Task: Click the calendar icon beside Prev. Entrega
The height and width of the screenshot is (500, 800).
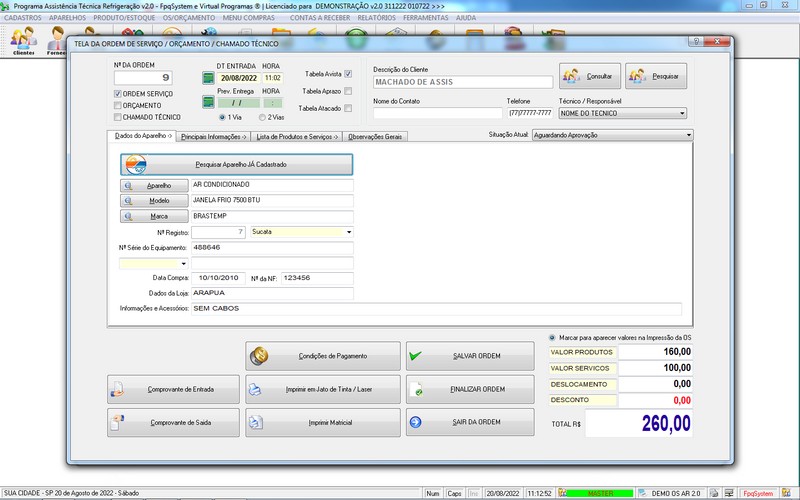Action: [208, 101]
